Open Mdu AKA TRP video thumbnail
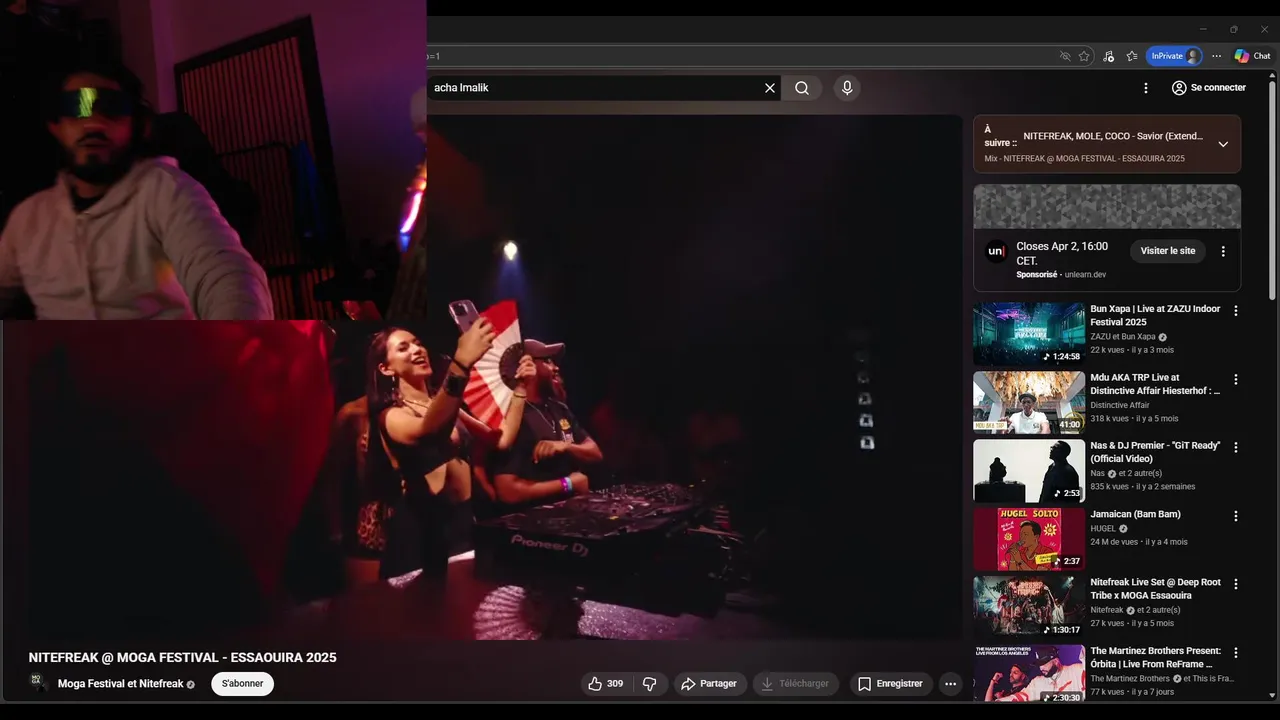Screen dimensions: 1280x720 (1029, 402)
